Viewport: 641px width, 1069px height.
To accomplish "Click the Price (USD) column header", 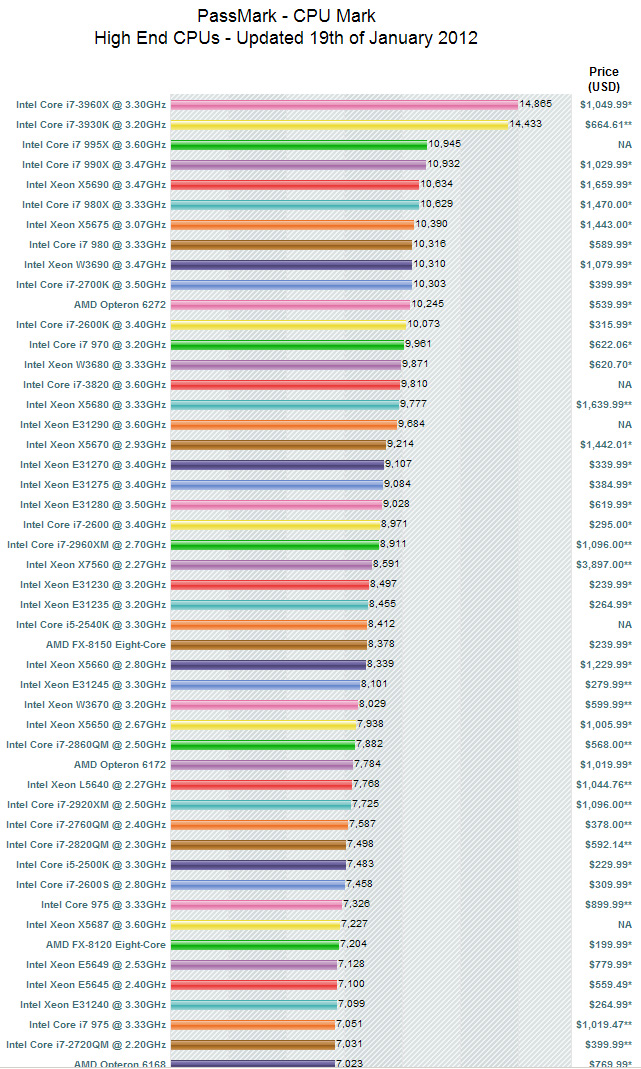I will point(604,79).
